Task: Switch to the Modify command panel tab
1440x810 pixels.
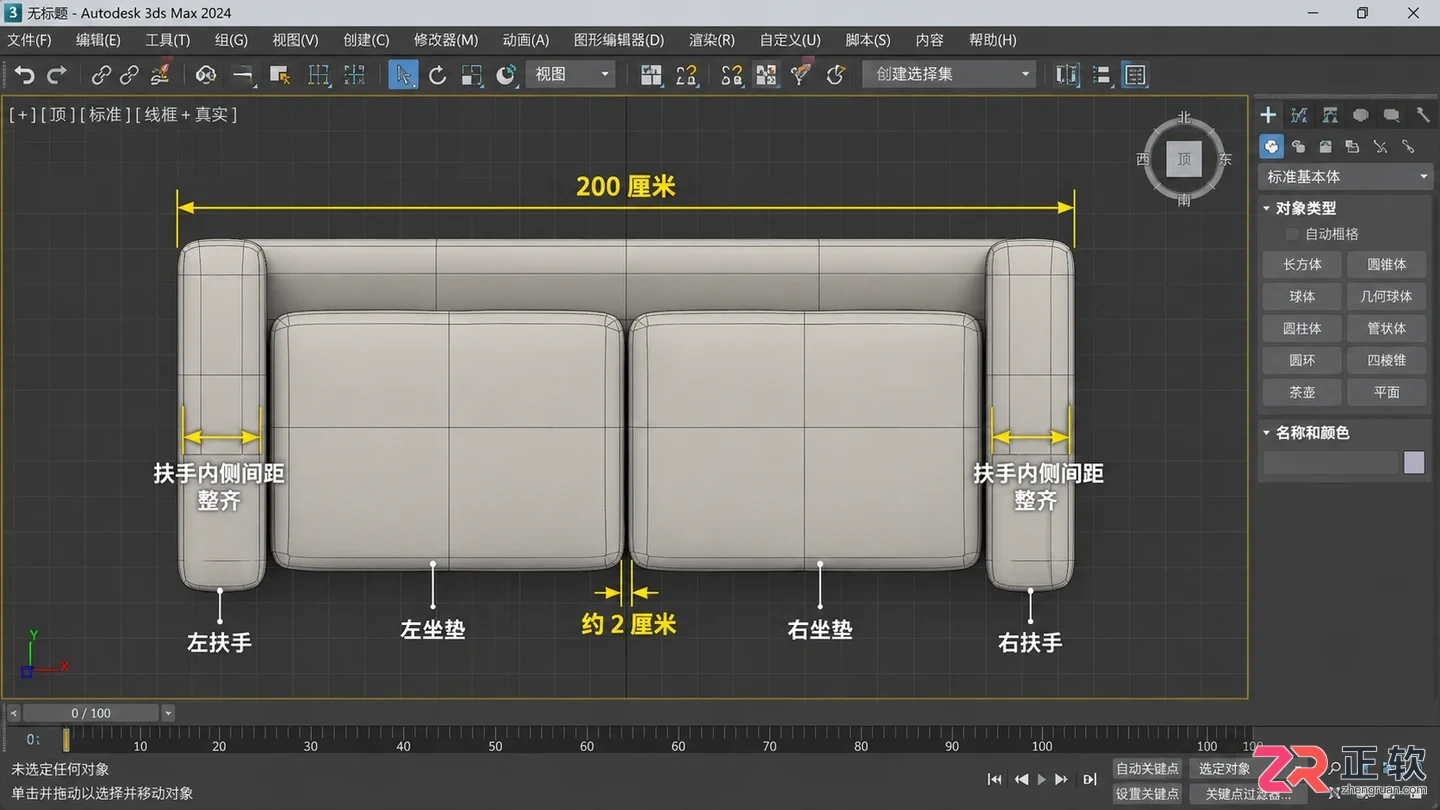Action: tap(1299, 115)
